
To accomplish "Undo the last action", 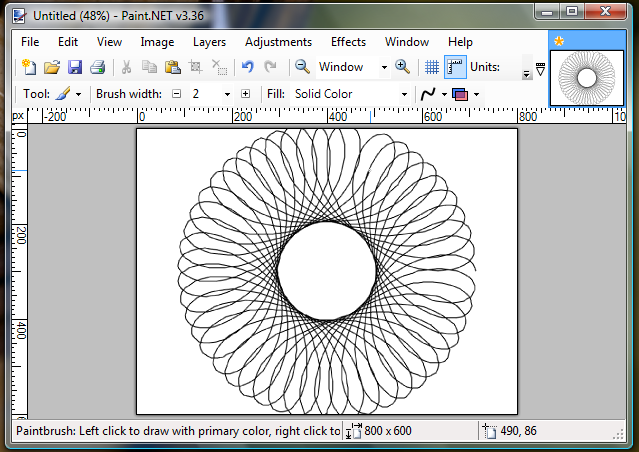I will [247, 66].
